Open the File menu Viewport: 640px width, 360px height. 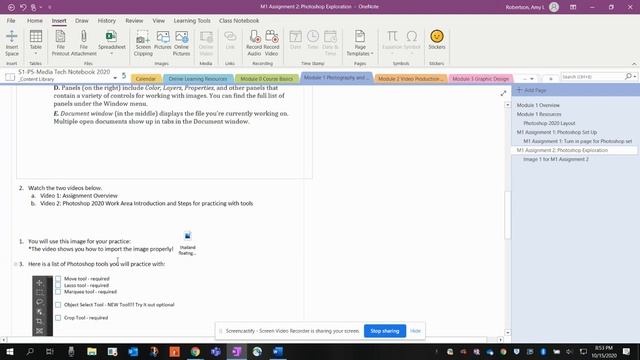(x=11, y=20)
